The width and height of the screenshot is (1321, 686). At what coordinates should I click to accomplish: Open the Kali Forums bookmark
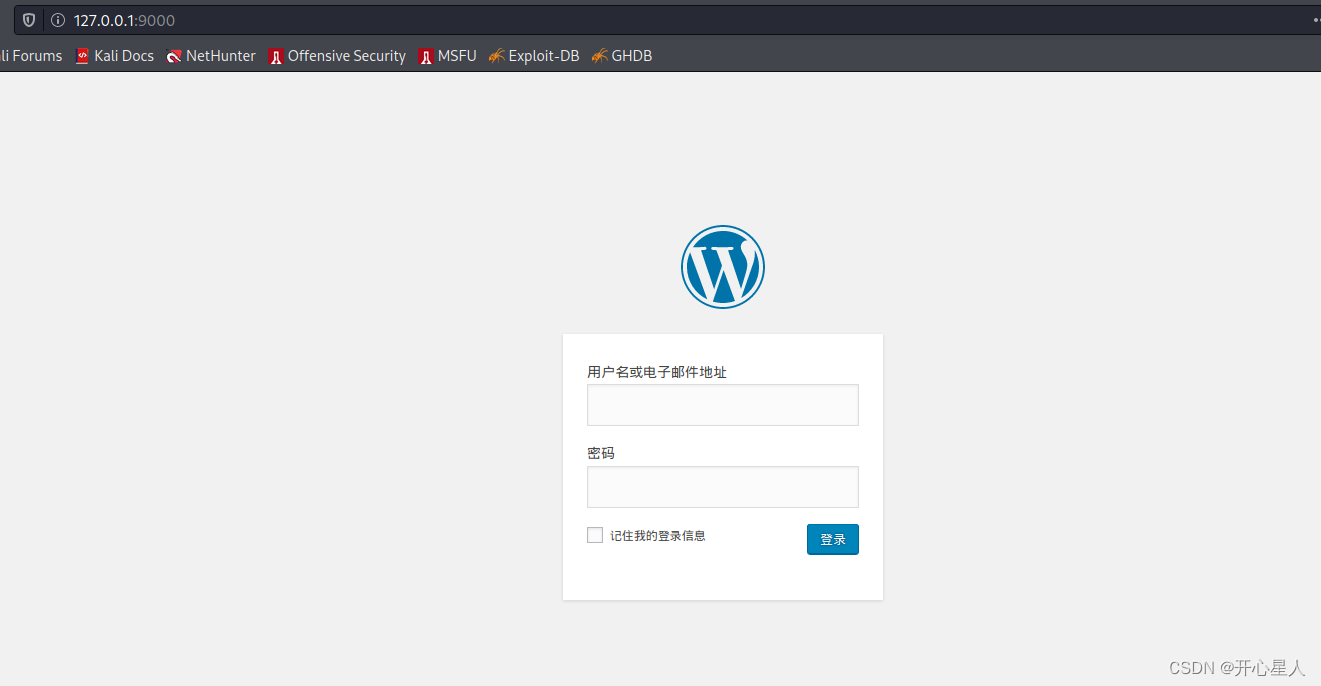point(31,56)
